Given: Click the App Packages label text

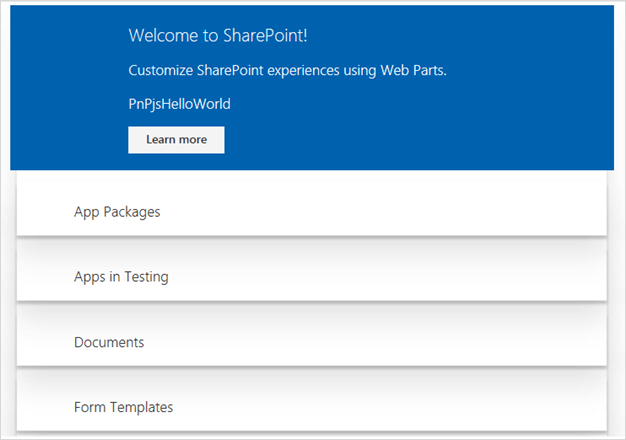Looking at the screenshot, I should coord(117,212).
